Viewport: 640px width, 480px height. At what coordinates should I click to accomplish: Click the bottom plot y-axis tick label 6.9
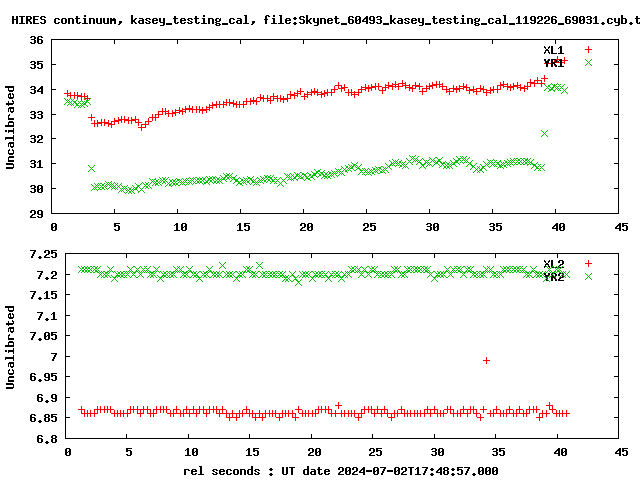(47, 398)
